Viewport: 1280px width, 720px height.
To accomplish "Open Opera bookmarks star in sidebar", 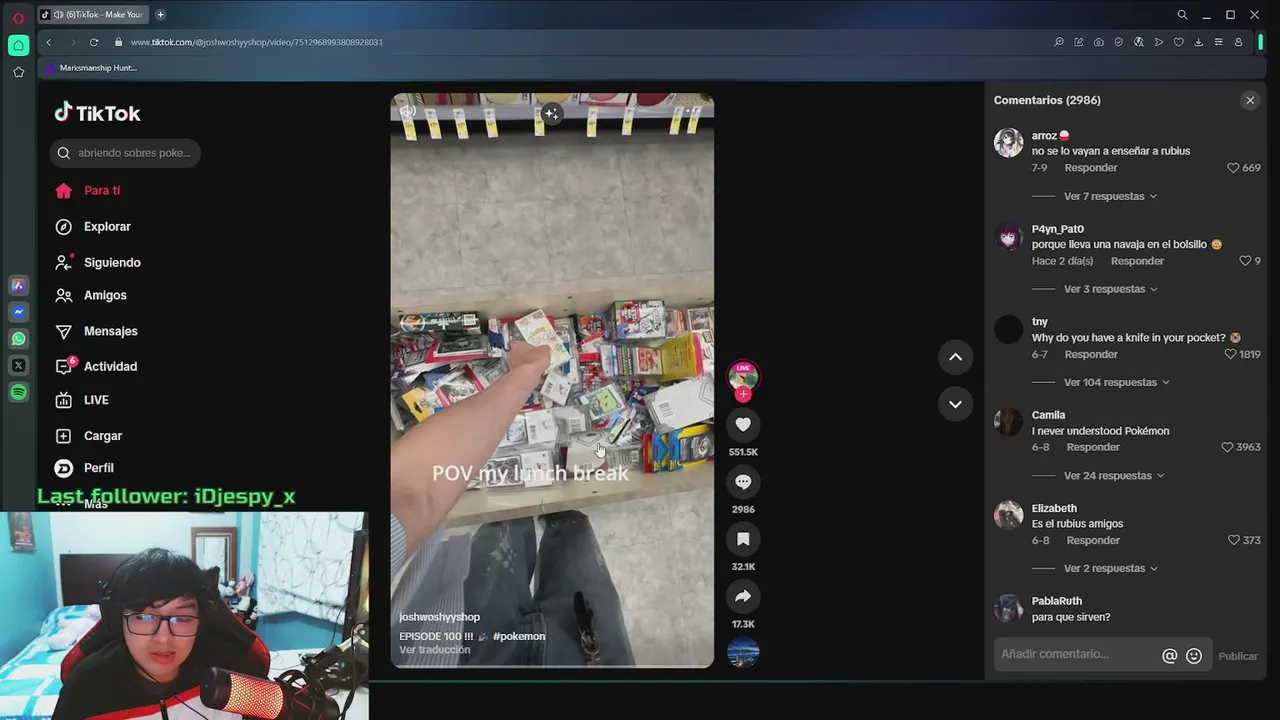I will 18,72.
